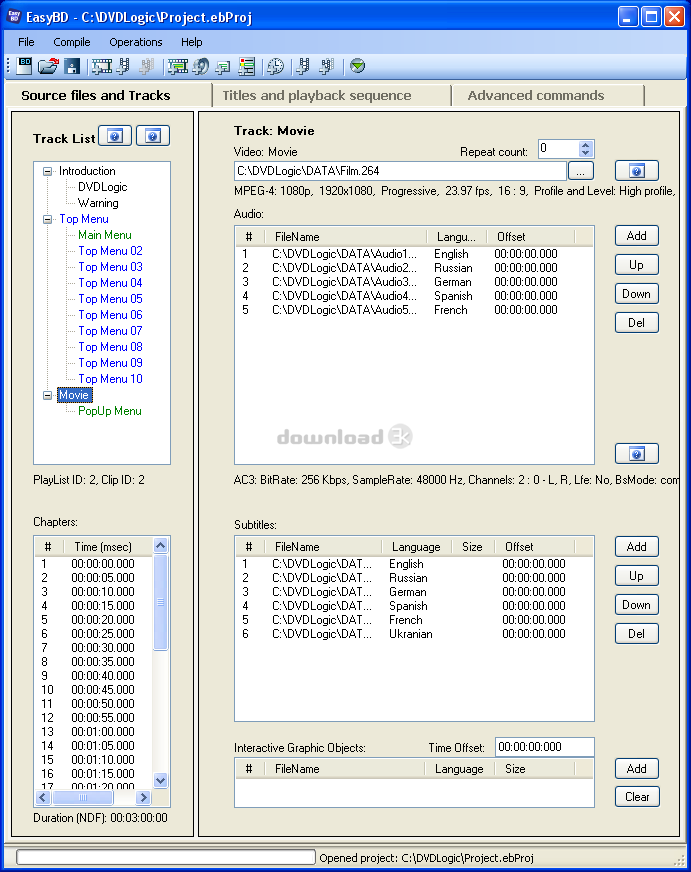Viewport: 691px width, 872px height.
Task: Click the help icon below the Audio list
Action: [x=636, y=454]
